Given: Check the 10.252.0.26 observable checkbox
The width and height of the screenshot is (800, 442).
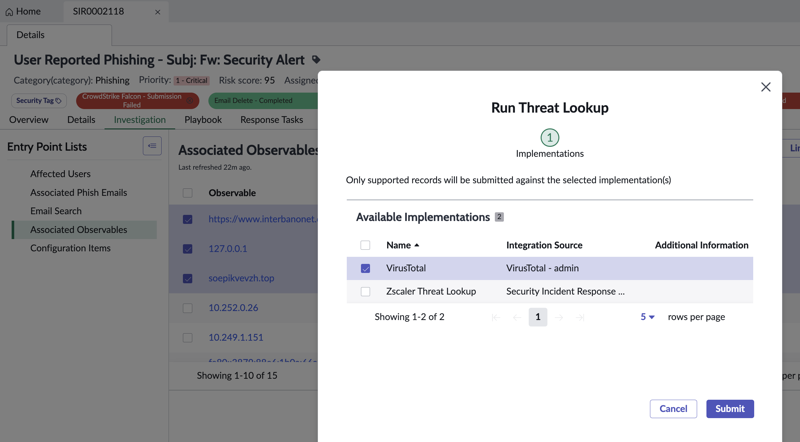Looking at the screenshot, I should click(x=188, y=308).
